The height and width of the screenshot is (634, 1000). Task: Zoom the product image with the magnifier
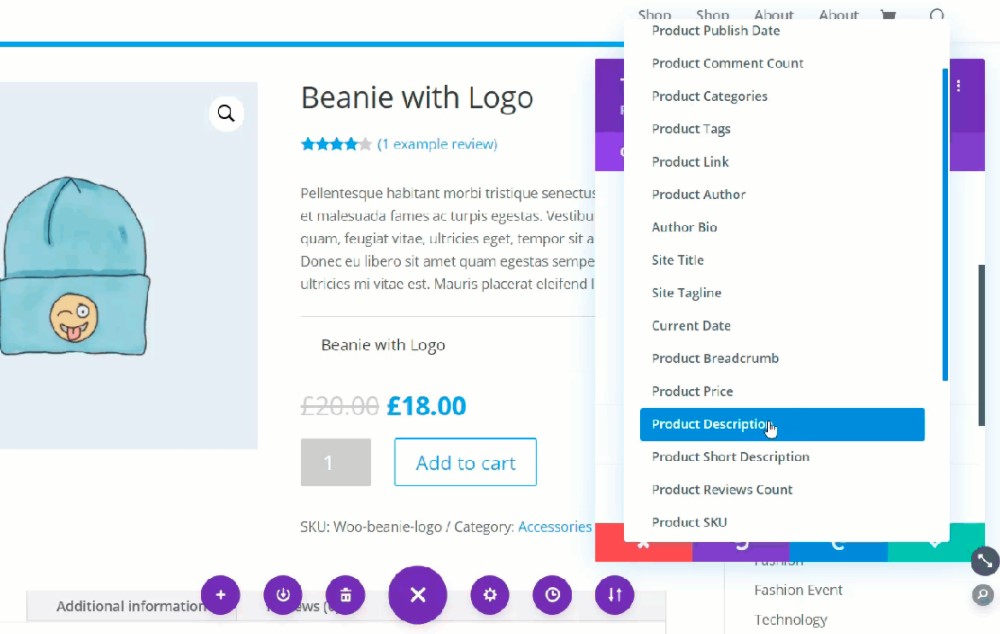226,113
